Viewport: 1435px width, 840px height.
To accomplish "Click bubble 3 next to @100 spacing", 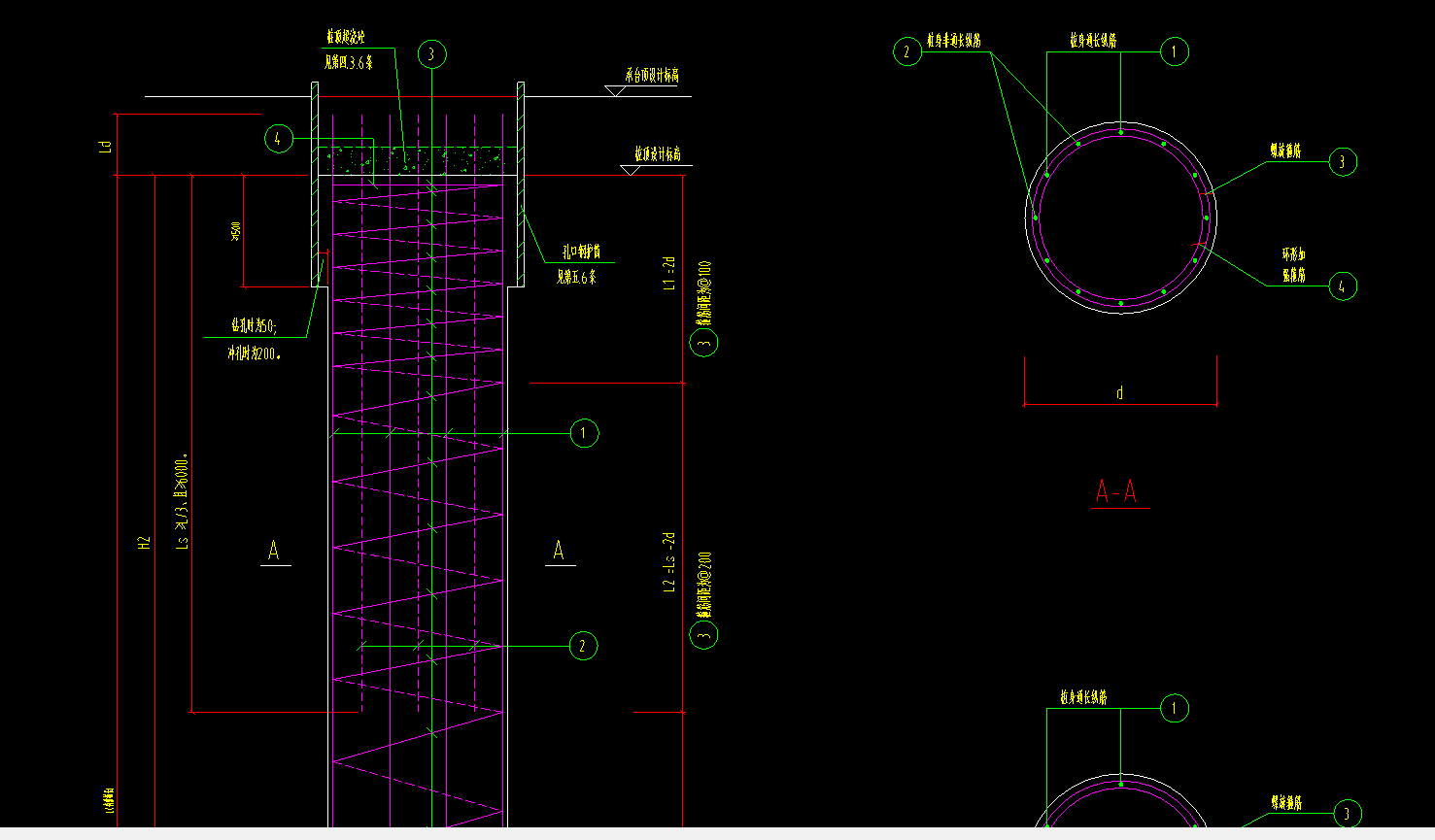I will tap(704, 342).
